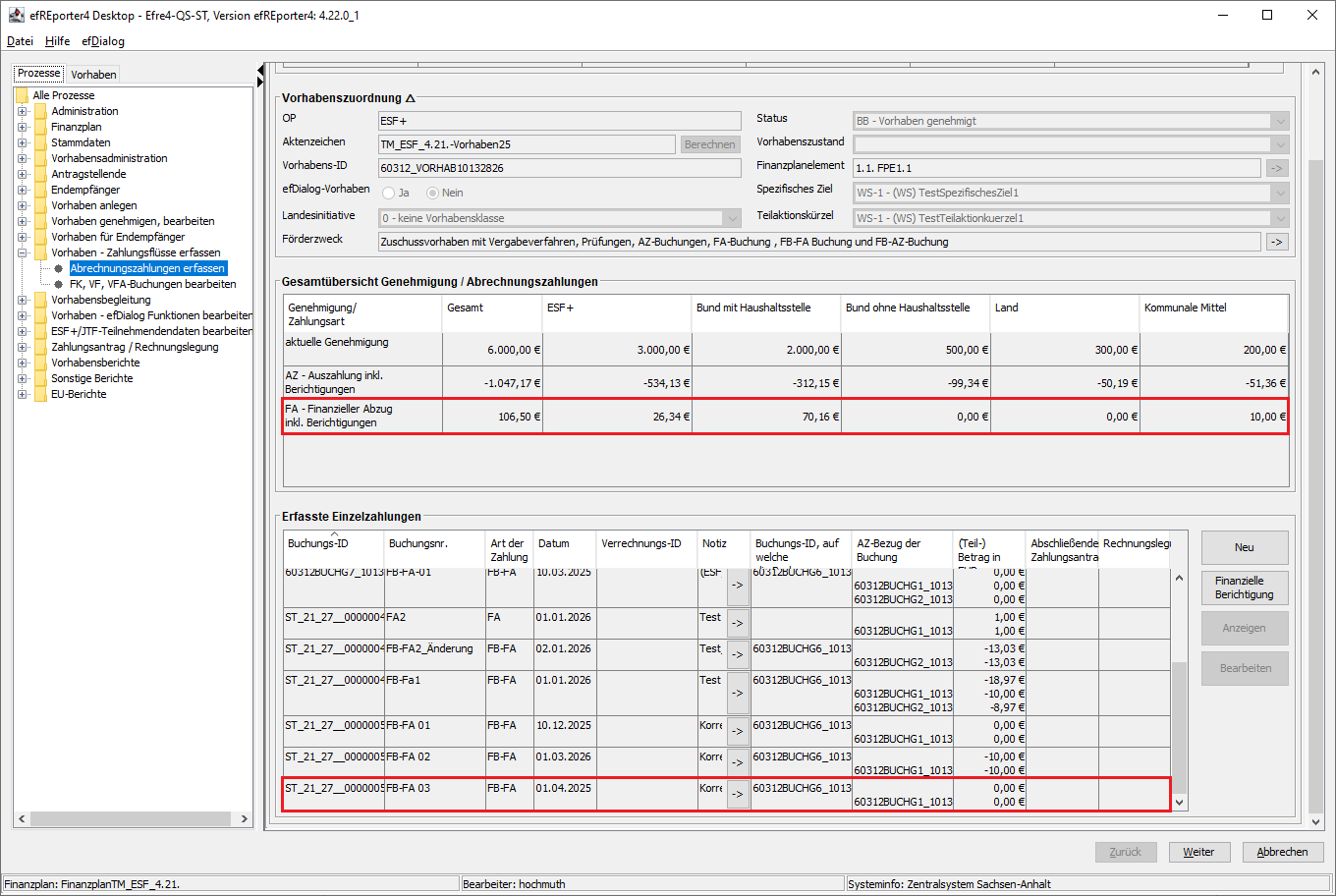Click arrow button beside Förderzweck field
The height and width of the screenshot is (896, 1336).
coord(1276,242)
